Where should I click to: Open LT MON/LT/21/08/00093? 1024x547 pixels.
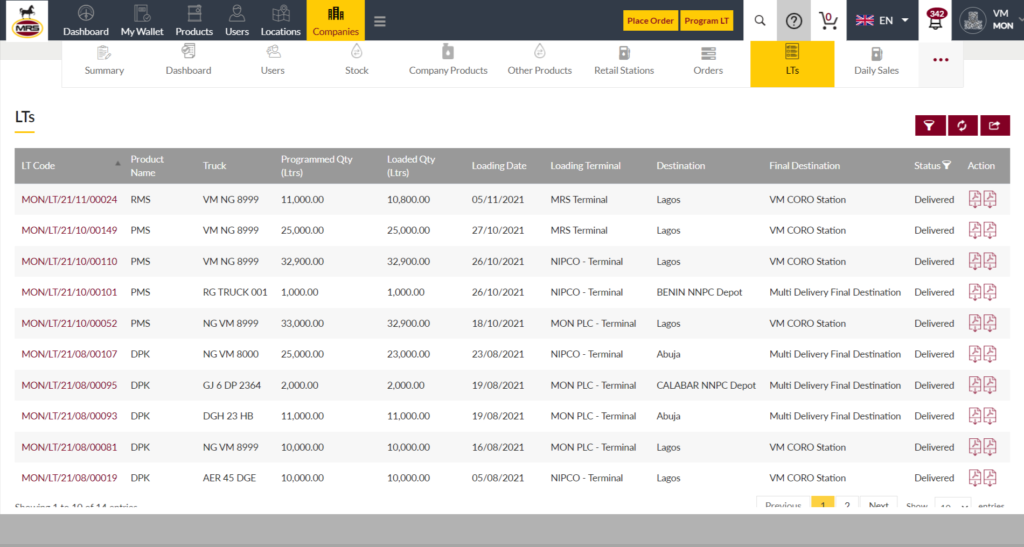point(69,416)
